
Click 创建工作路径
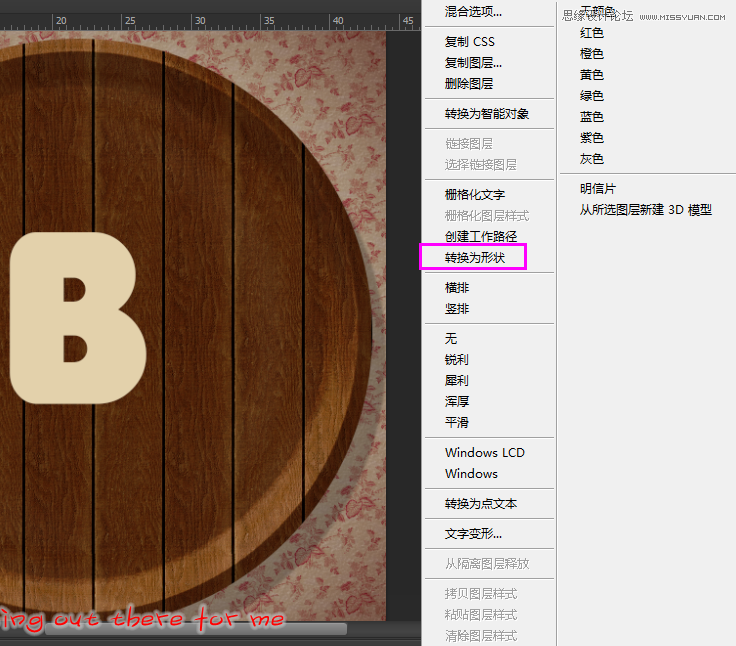(x=481, y=236)
